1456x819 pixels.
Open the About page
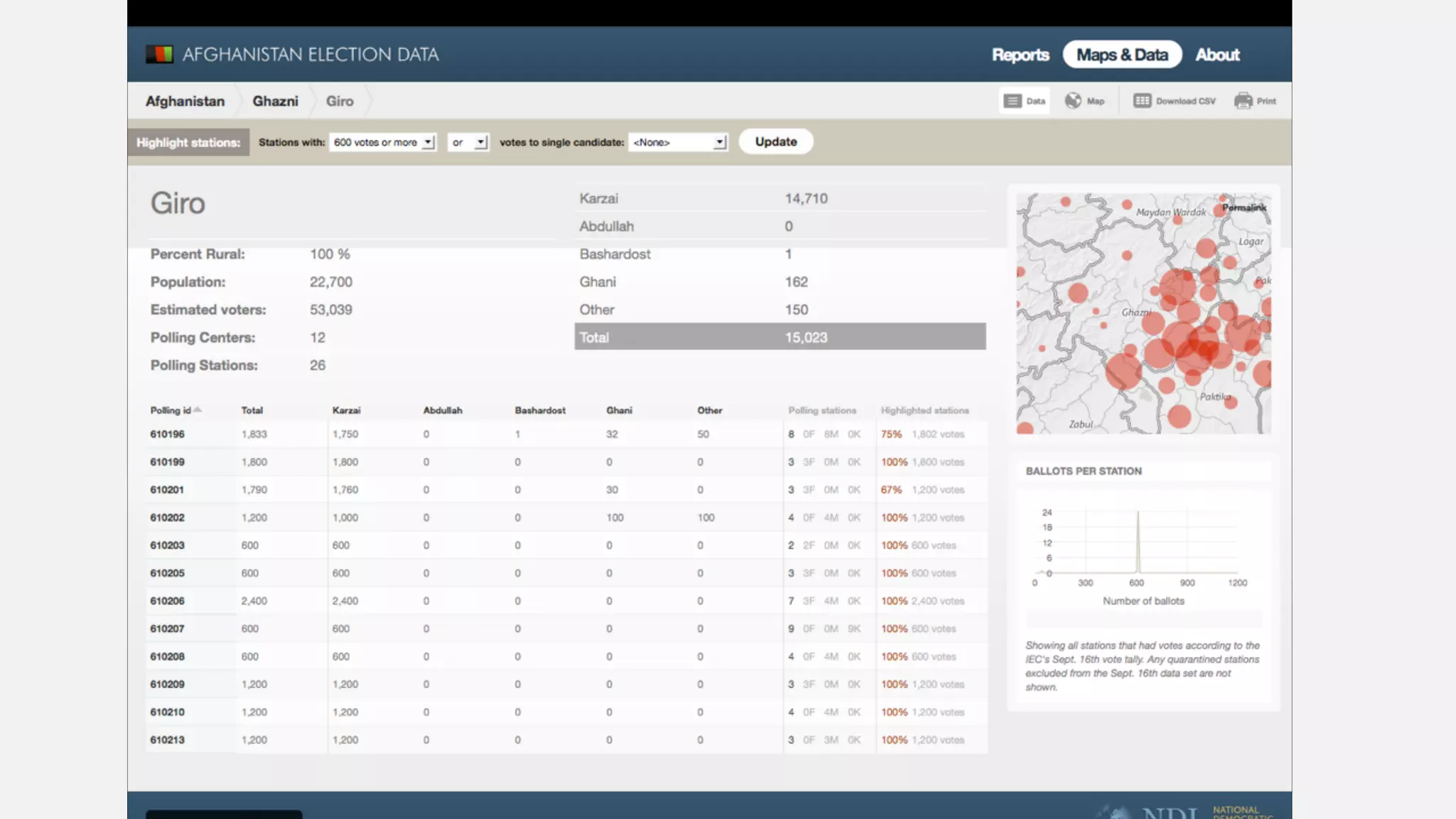point(1217,55)
